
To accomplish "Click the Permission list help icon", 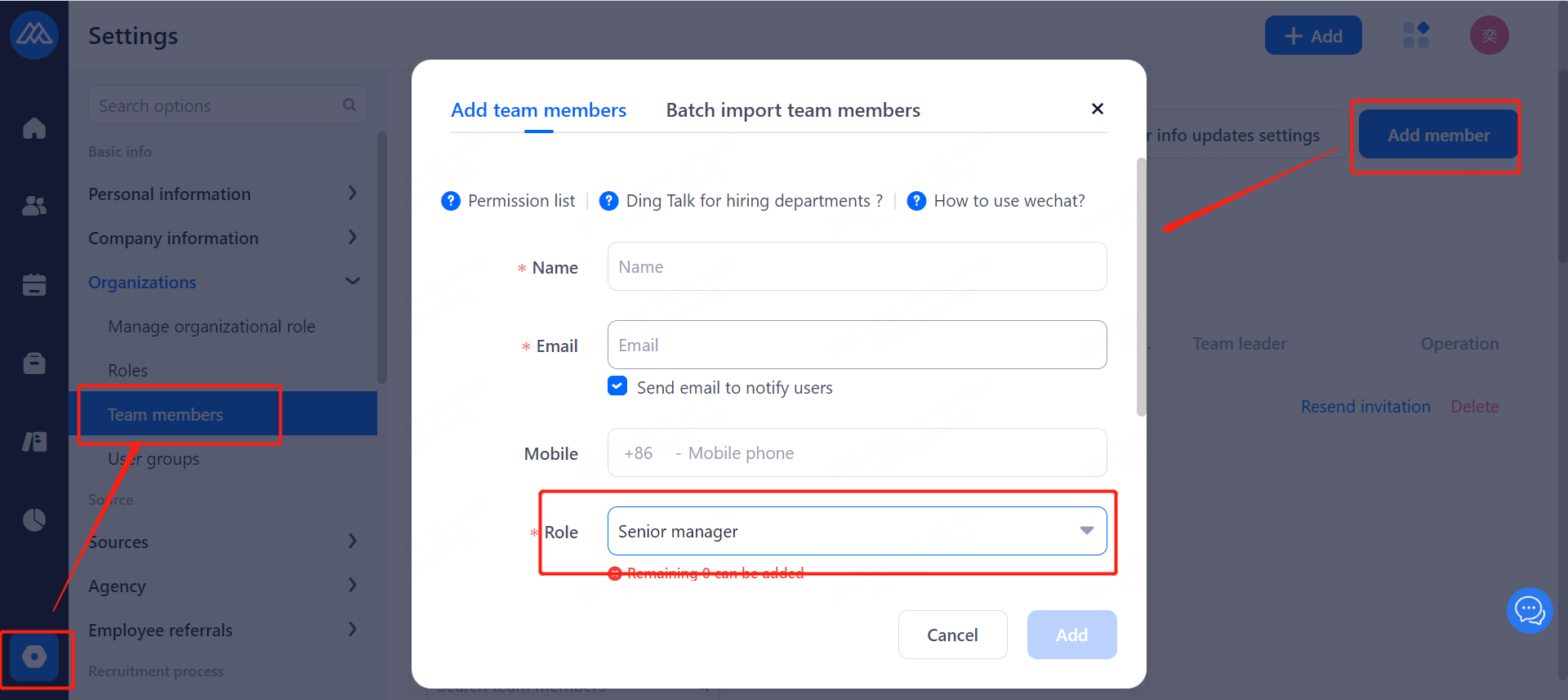I will pos(451,201).
